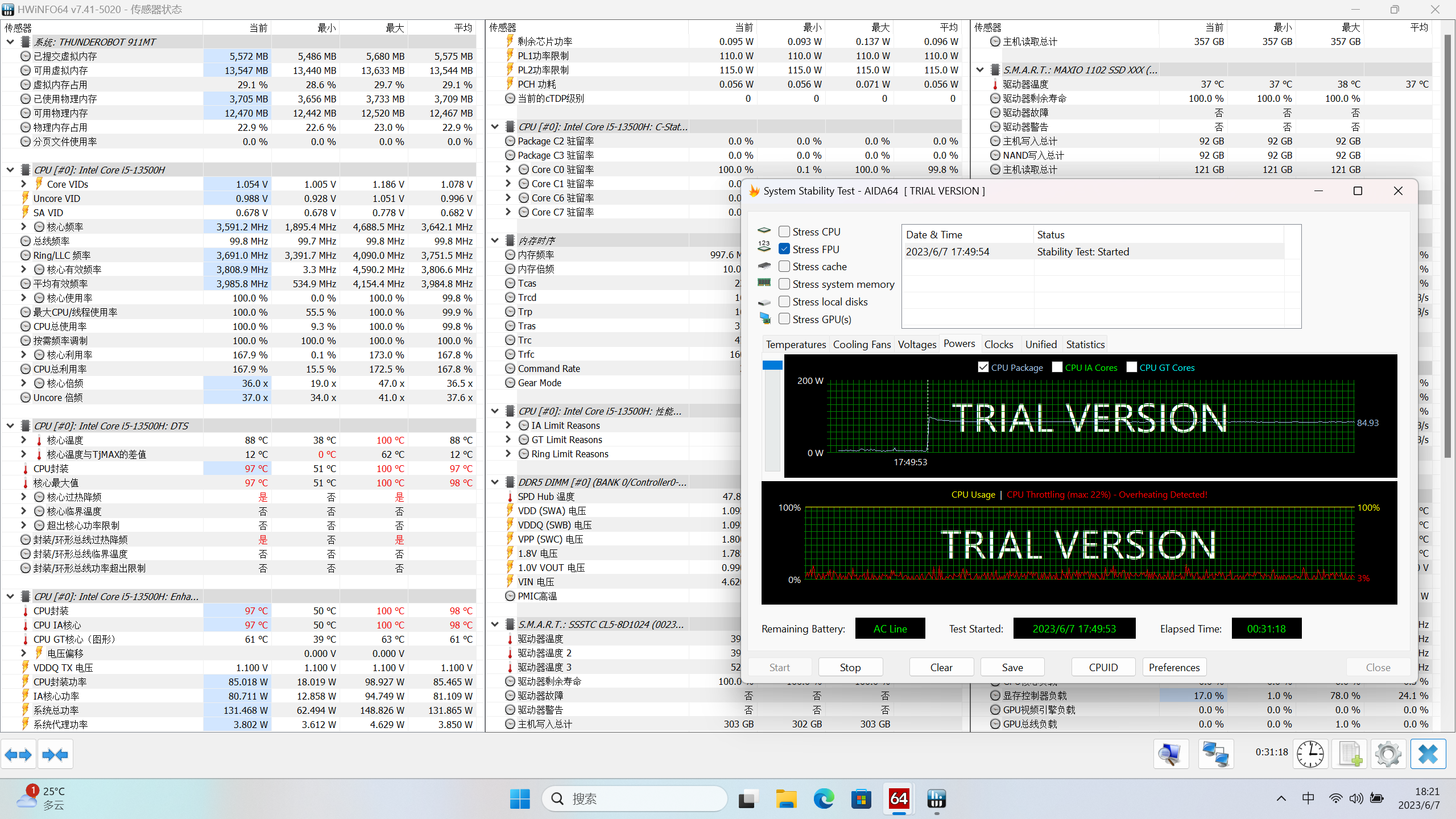1456x819 pixels.
Task: Expand the IA Limit Reasons row
Action: 508,425
